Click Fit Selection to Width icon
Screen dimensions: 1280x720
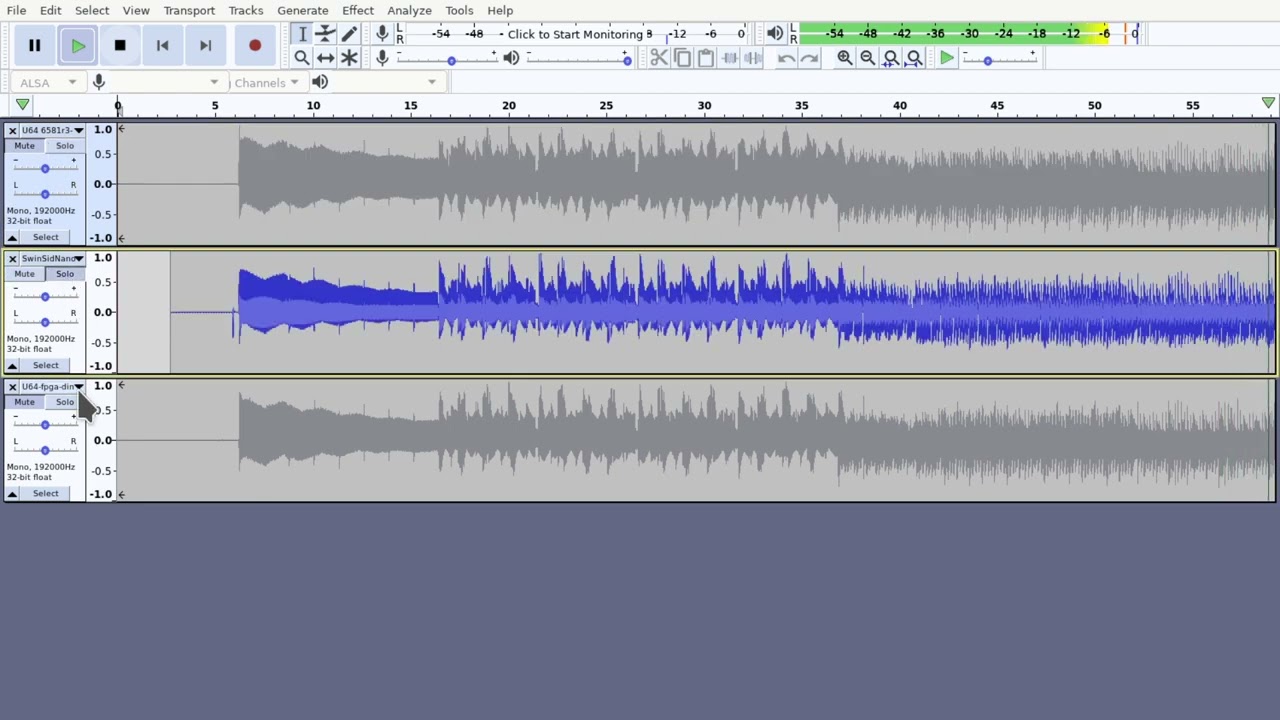coord(891,58)
